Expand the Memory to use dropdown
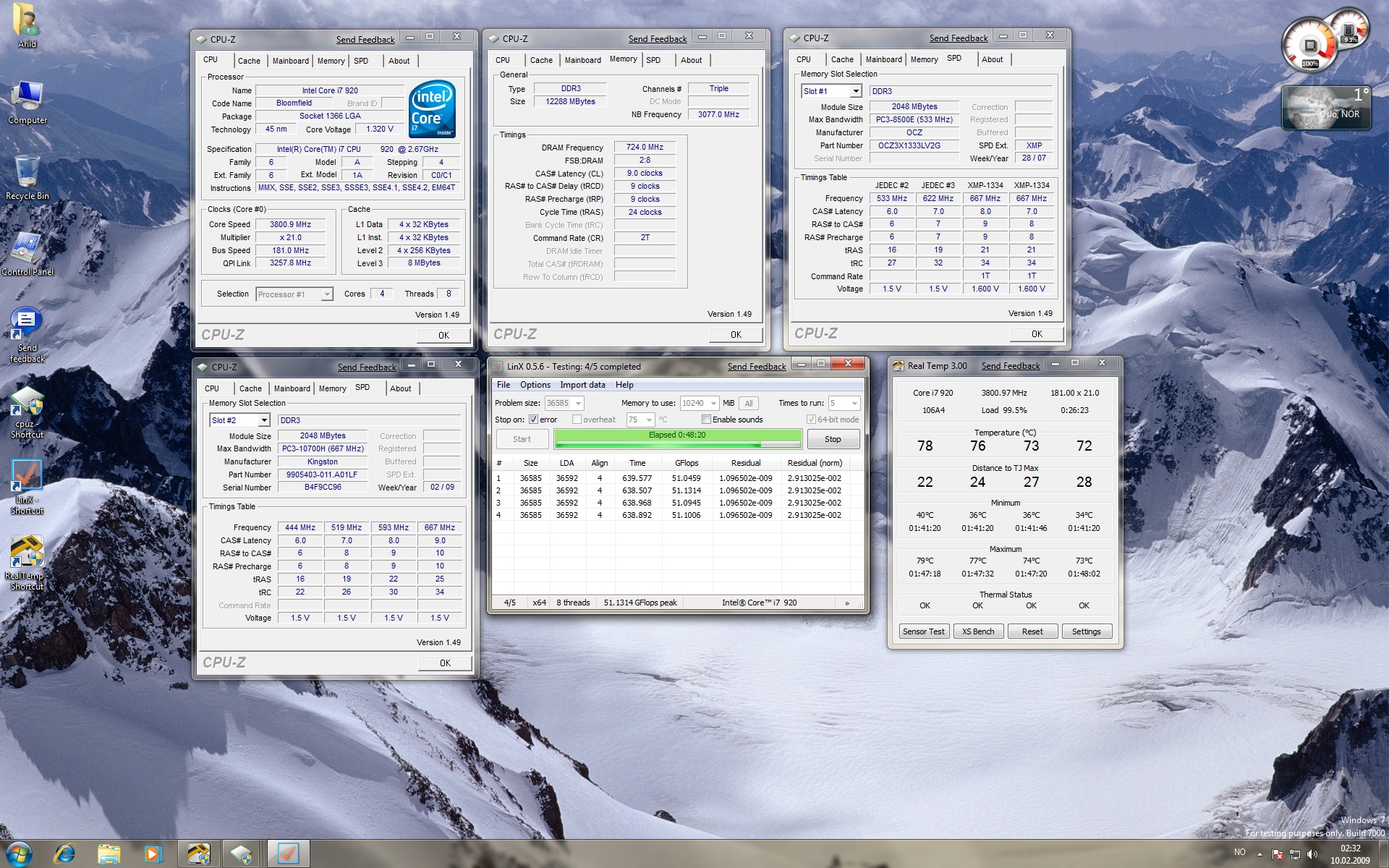This screenshot has height=868, width=1389. tap(713, 404)
